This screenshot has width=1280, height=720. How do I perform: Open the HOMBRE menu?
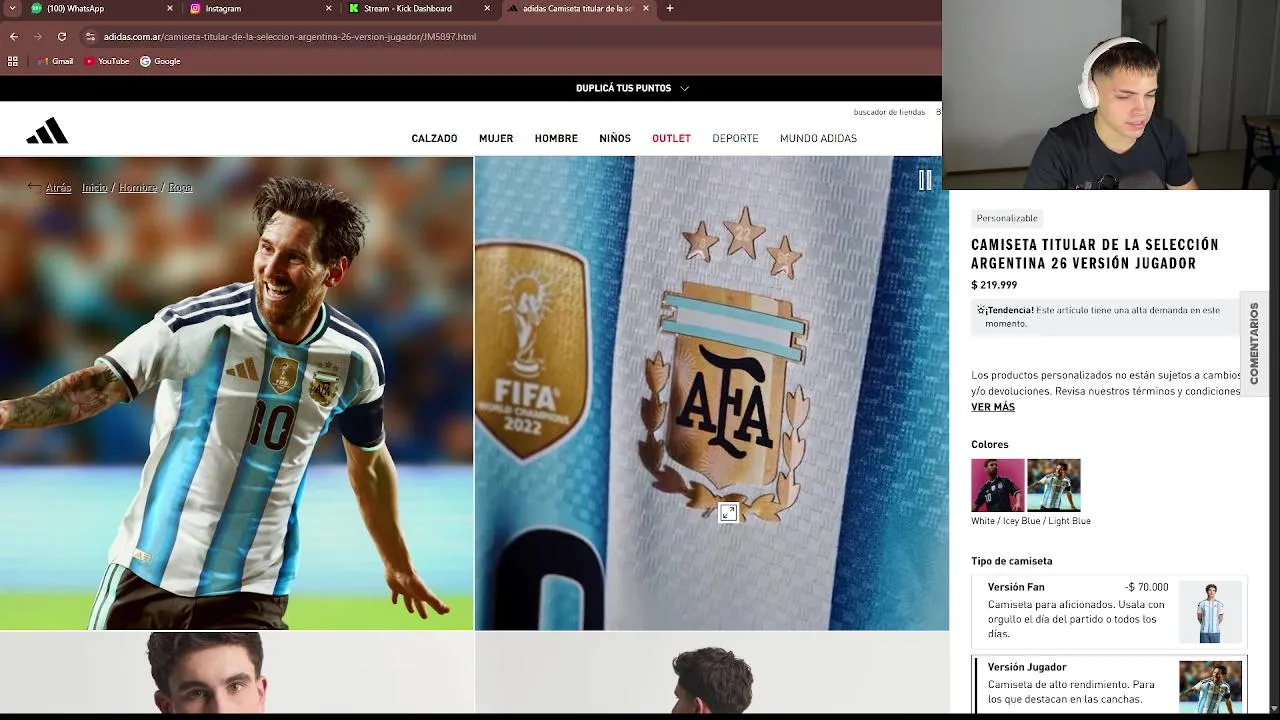click(556, 138)
